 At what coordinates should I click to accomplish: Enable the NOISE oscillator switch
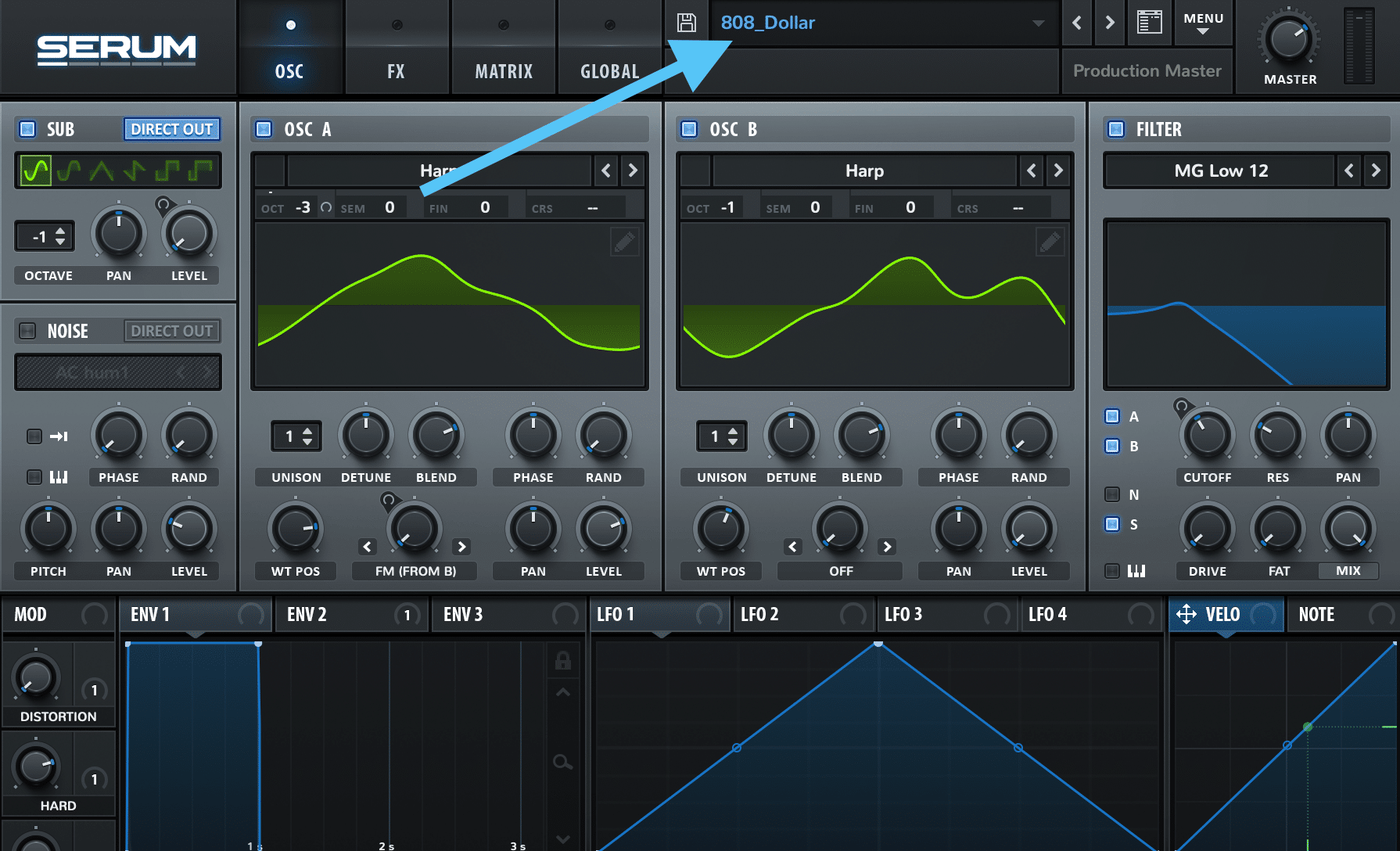[x=27, y=331]
